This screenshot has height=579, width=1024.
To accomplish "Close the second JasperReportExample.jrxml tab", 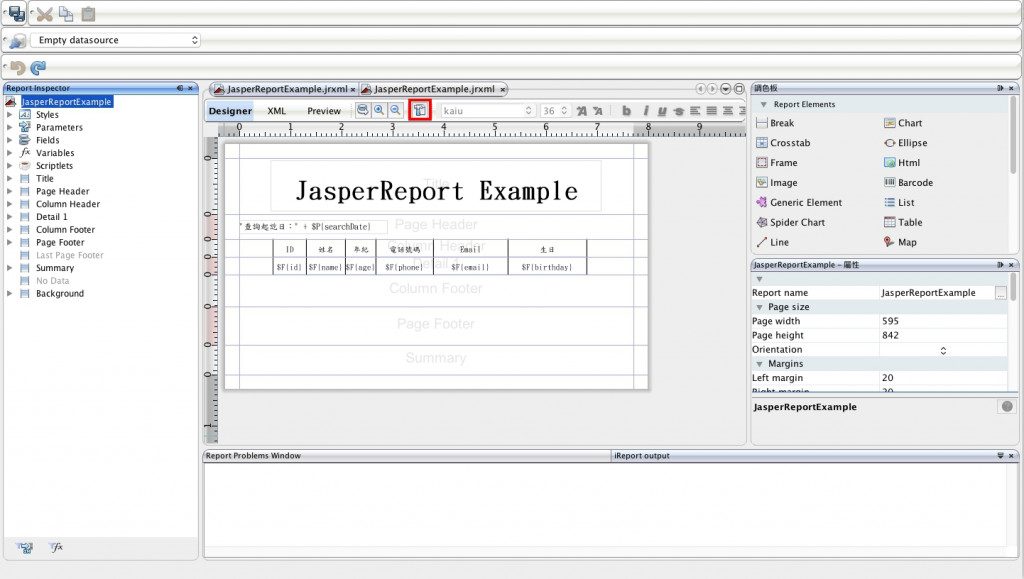I will coord(503,89).
